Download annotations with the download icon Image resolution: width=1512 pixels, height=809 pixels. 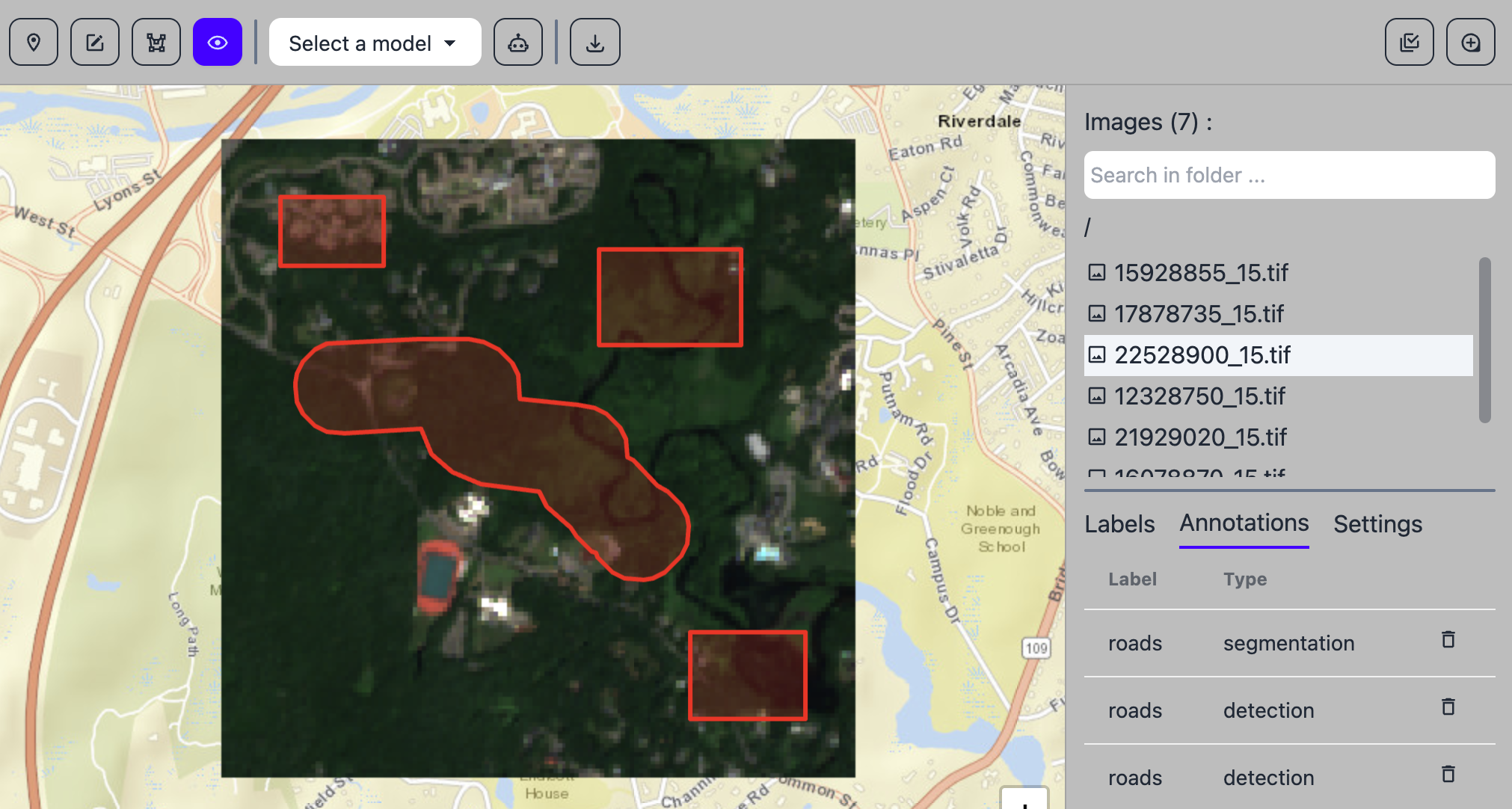[595, 43]
